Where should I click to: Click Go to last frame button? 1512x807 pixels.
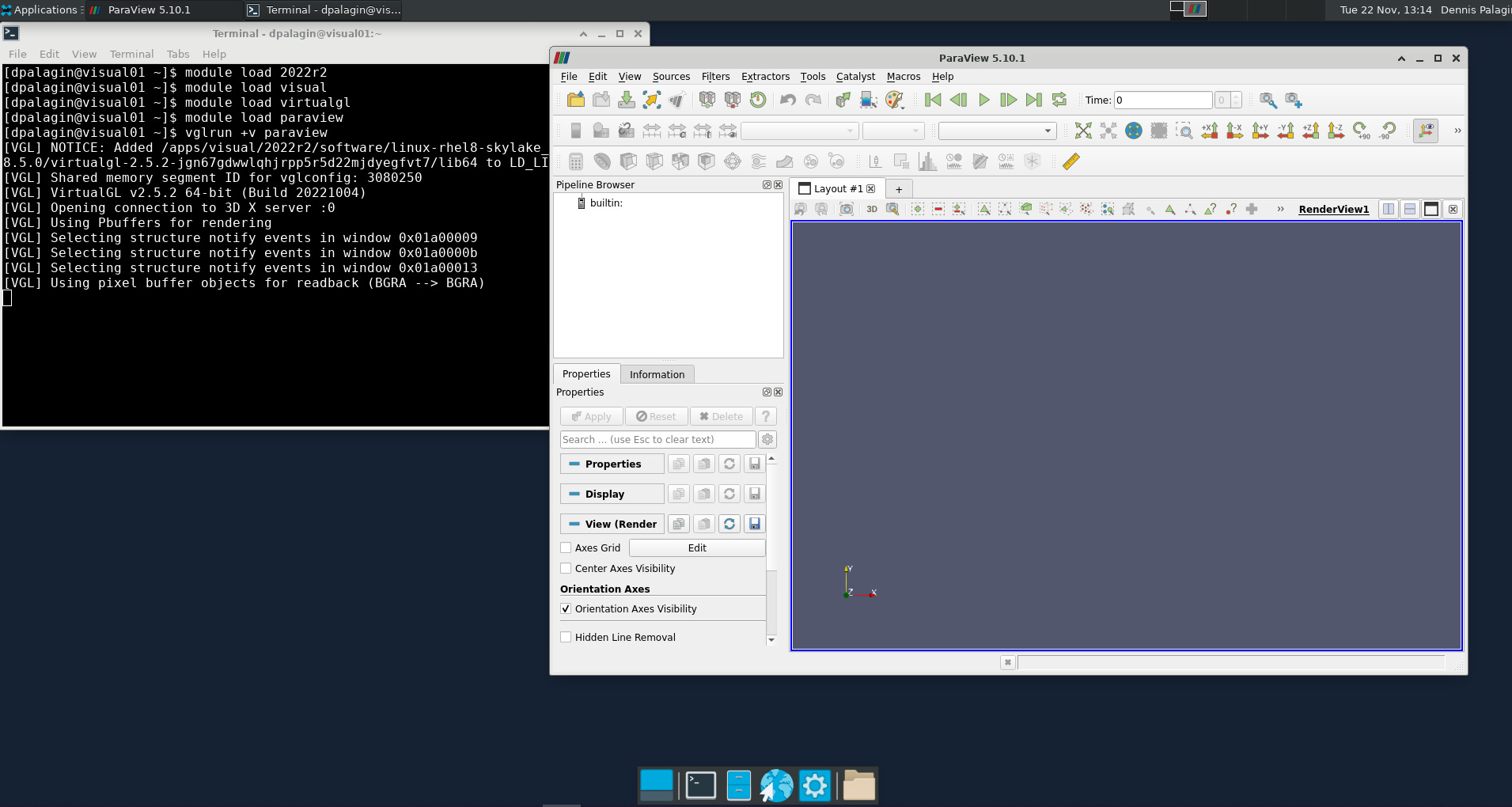[x=1034, y=100]
